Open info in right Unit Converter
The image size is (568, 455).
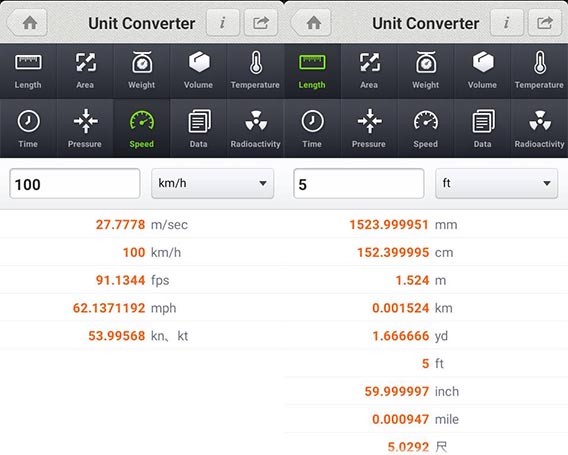[507, 23]
